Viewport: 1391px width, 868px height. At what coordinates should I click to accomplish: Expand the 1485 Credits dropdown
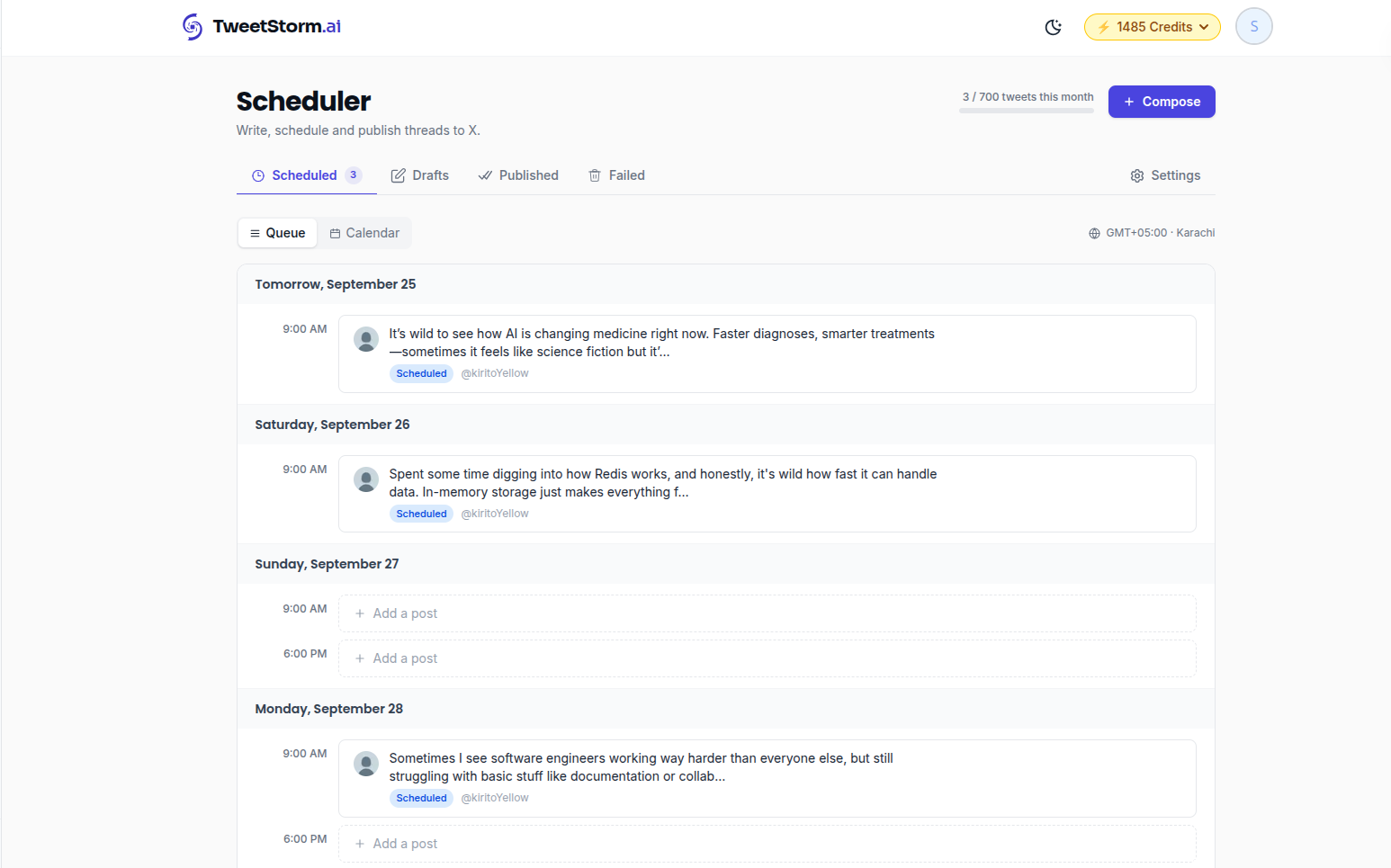click(1153, 27)
